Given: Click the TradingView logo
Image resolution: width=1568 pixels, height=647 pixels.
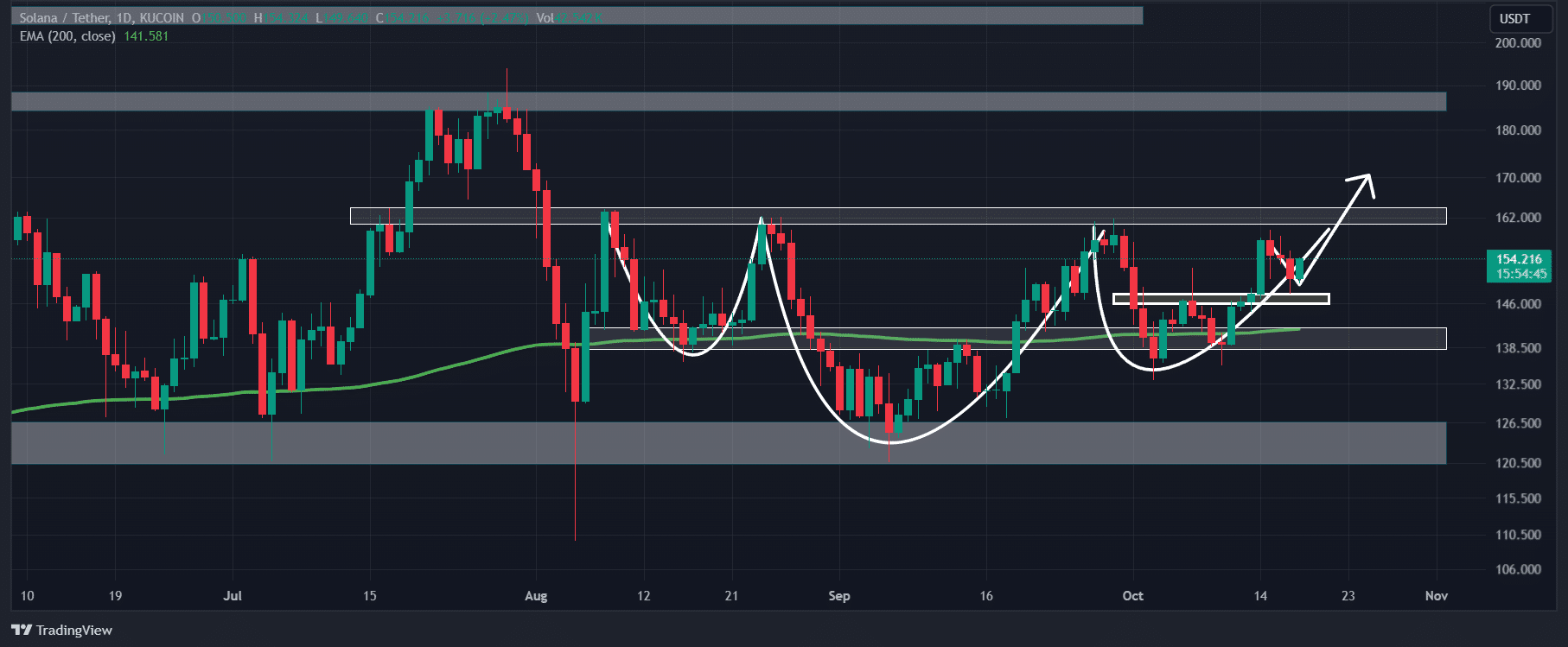Looking at the screenshot, I should 62,630.
